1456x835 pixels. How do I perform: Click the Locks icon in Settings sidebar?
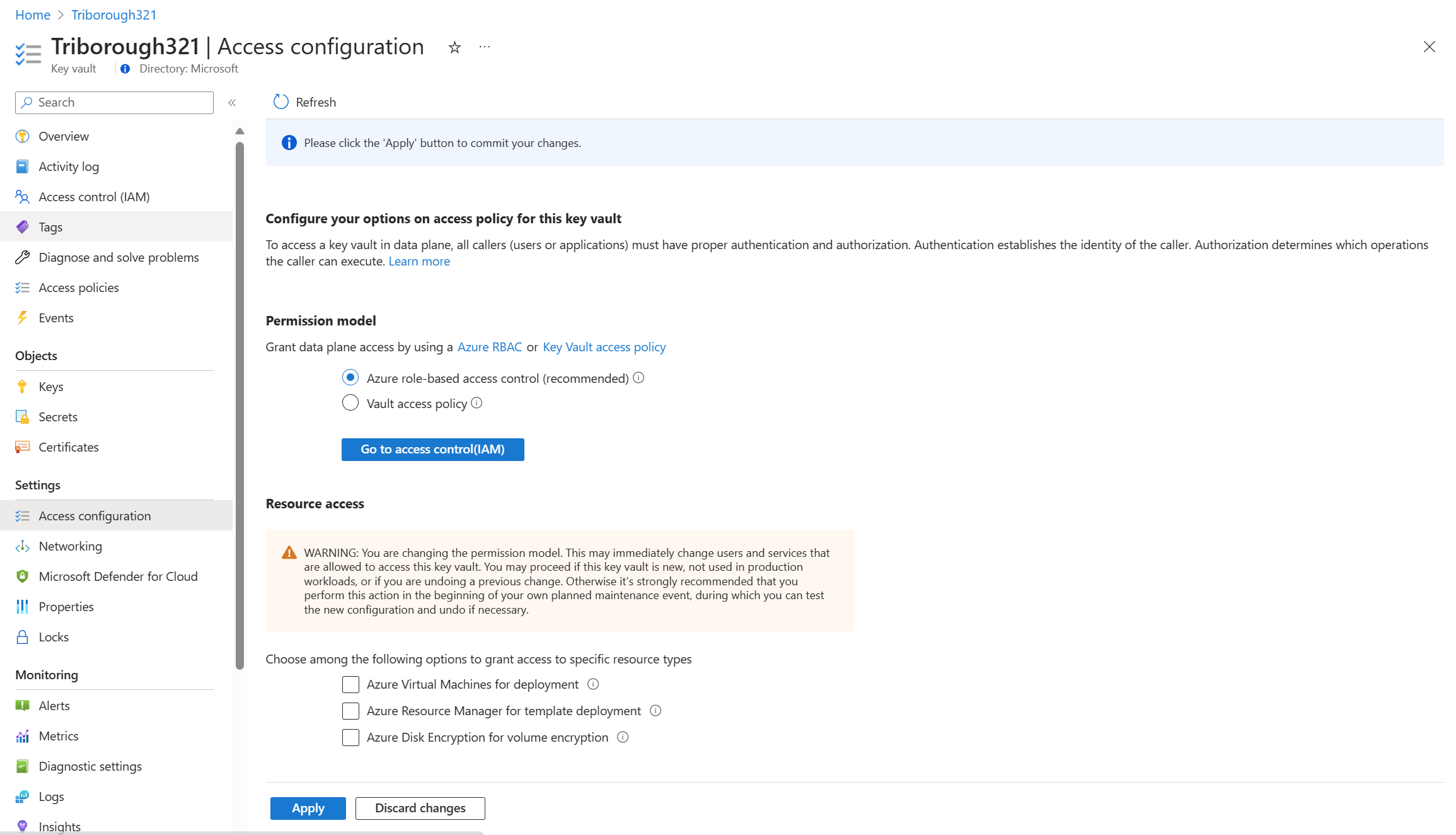(24, 636)
